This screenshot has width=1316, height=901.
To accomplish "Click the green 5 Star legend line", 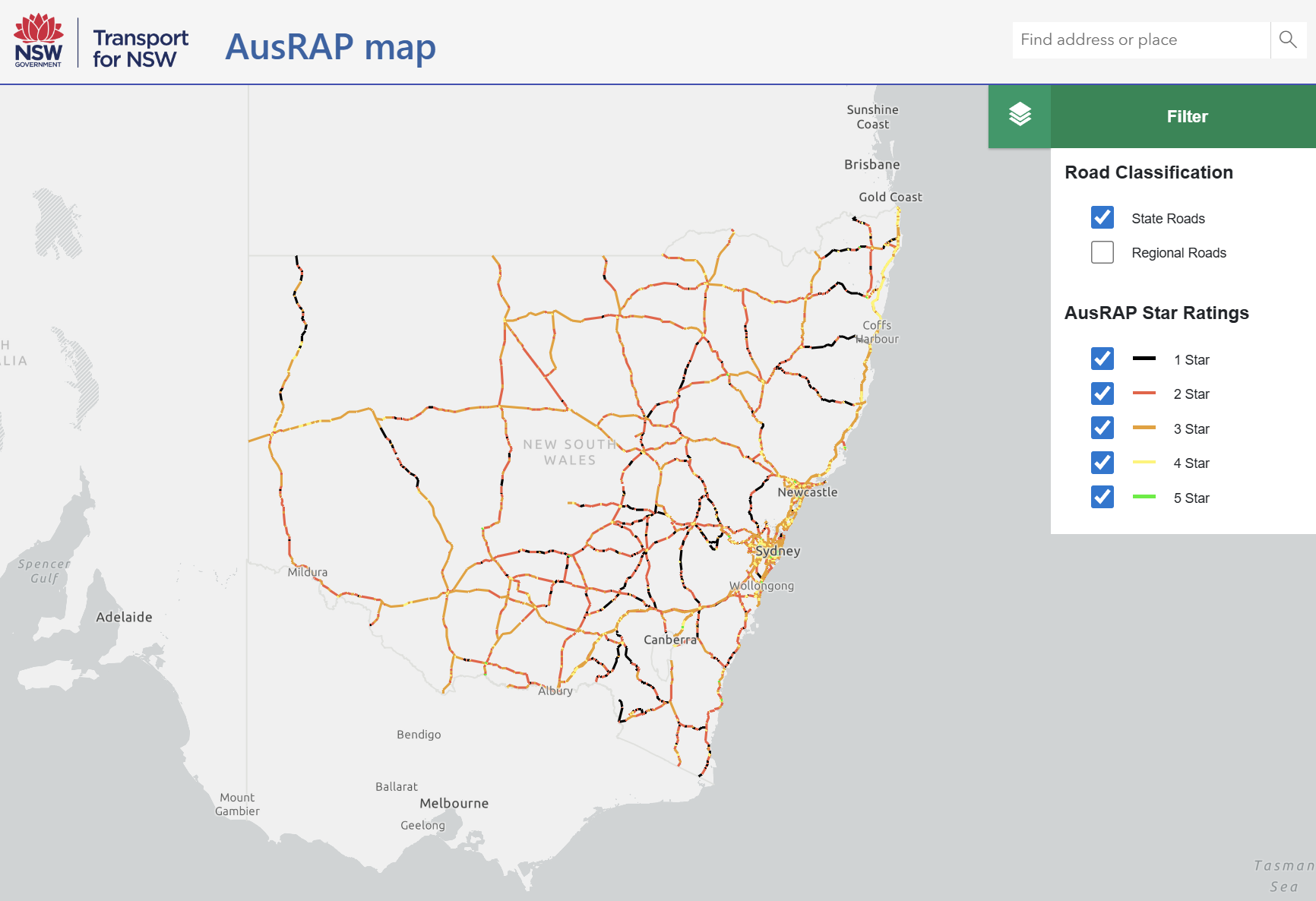I will coord(1144,497).
